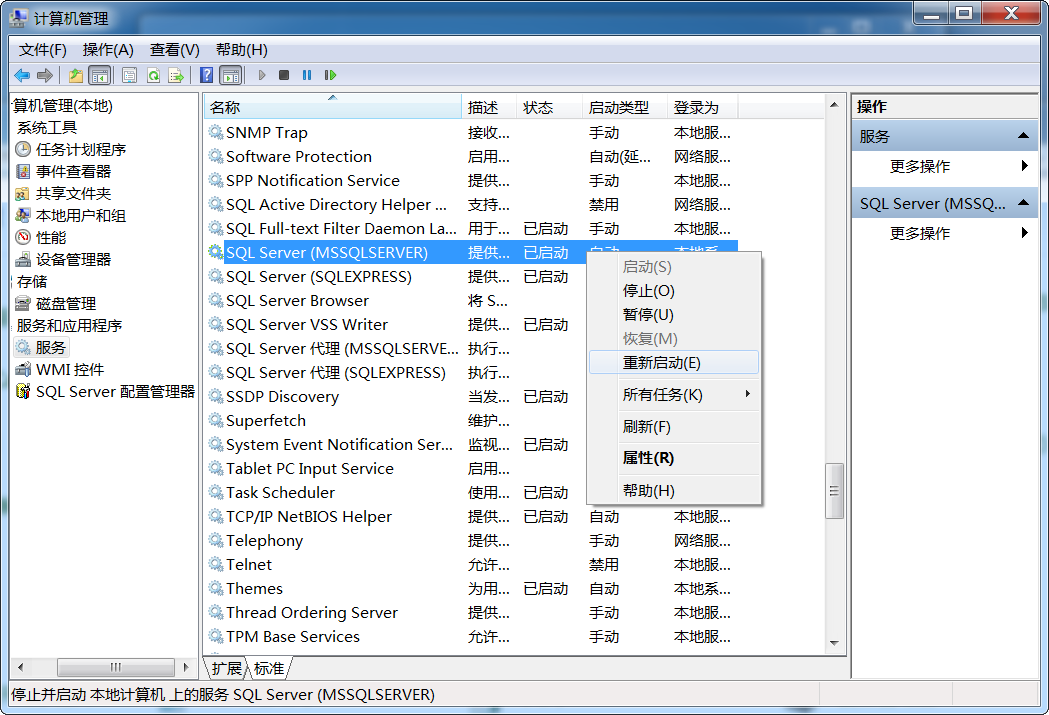The image size is (1049, 715).
Task: Click the green Refresh toolbar icon
Action: (x=153, y=76)
